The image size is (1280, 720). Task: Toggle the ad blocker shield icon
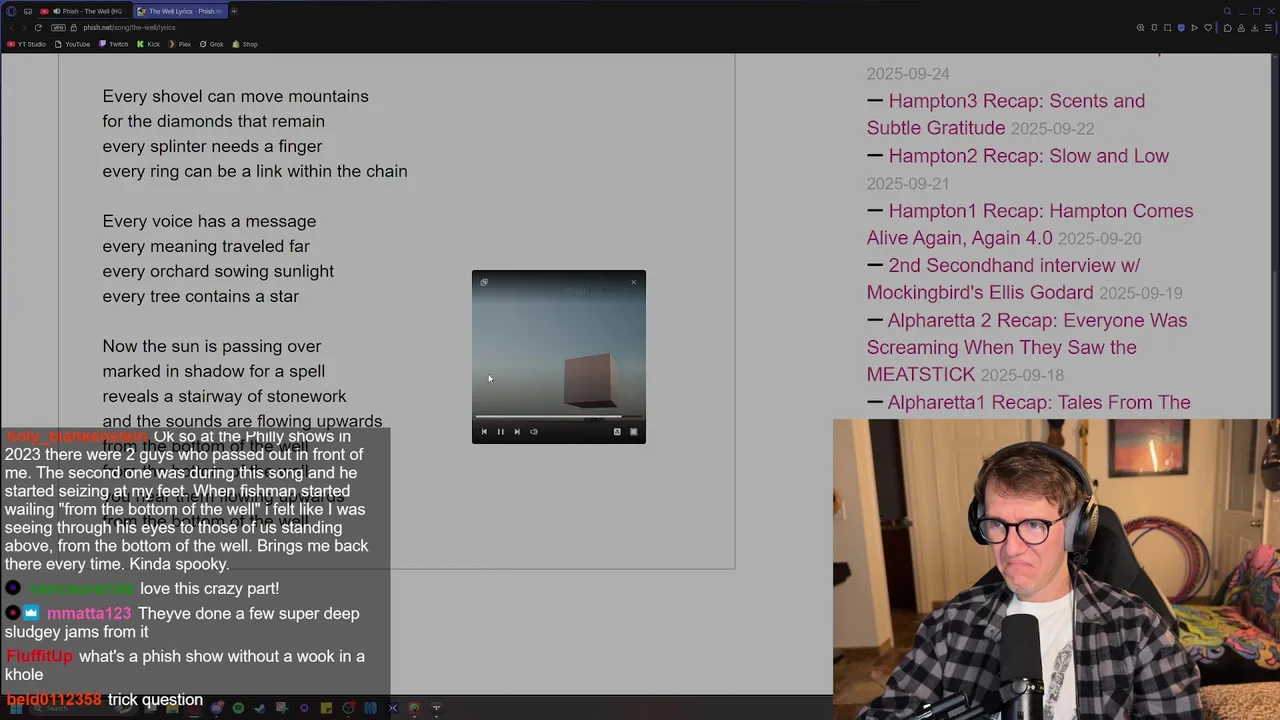pyautogui.click(x=1181, y=28)
